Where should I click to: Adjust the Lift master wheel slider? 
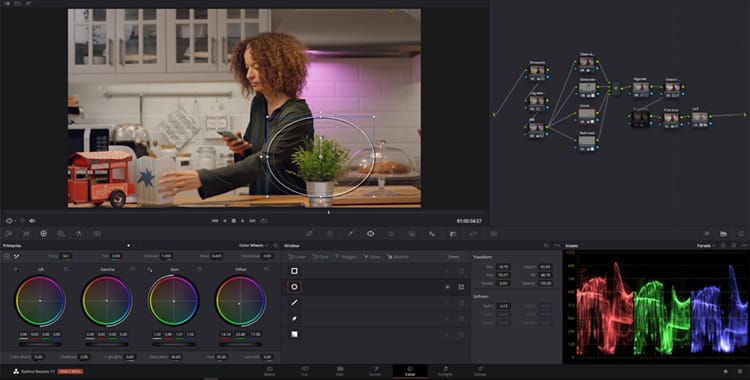pos(40,344)
